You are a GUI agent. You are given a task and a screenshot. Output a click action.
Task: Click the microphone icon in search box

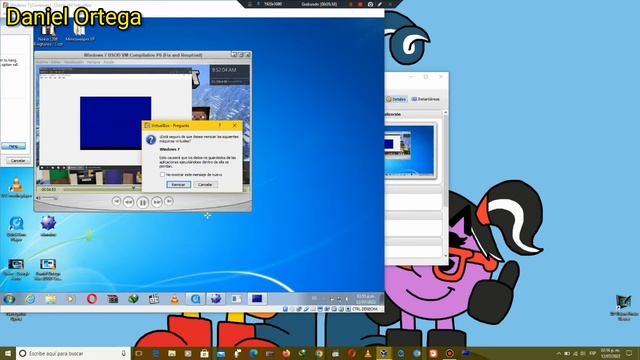[x=123, y=353]
